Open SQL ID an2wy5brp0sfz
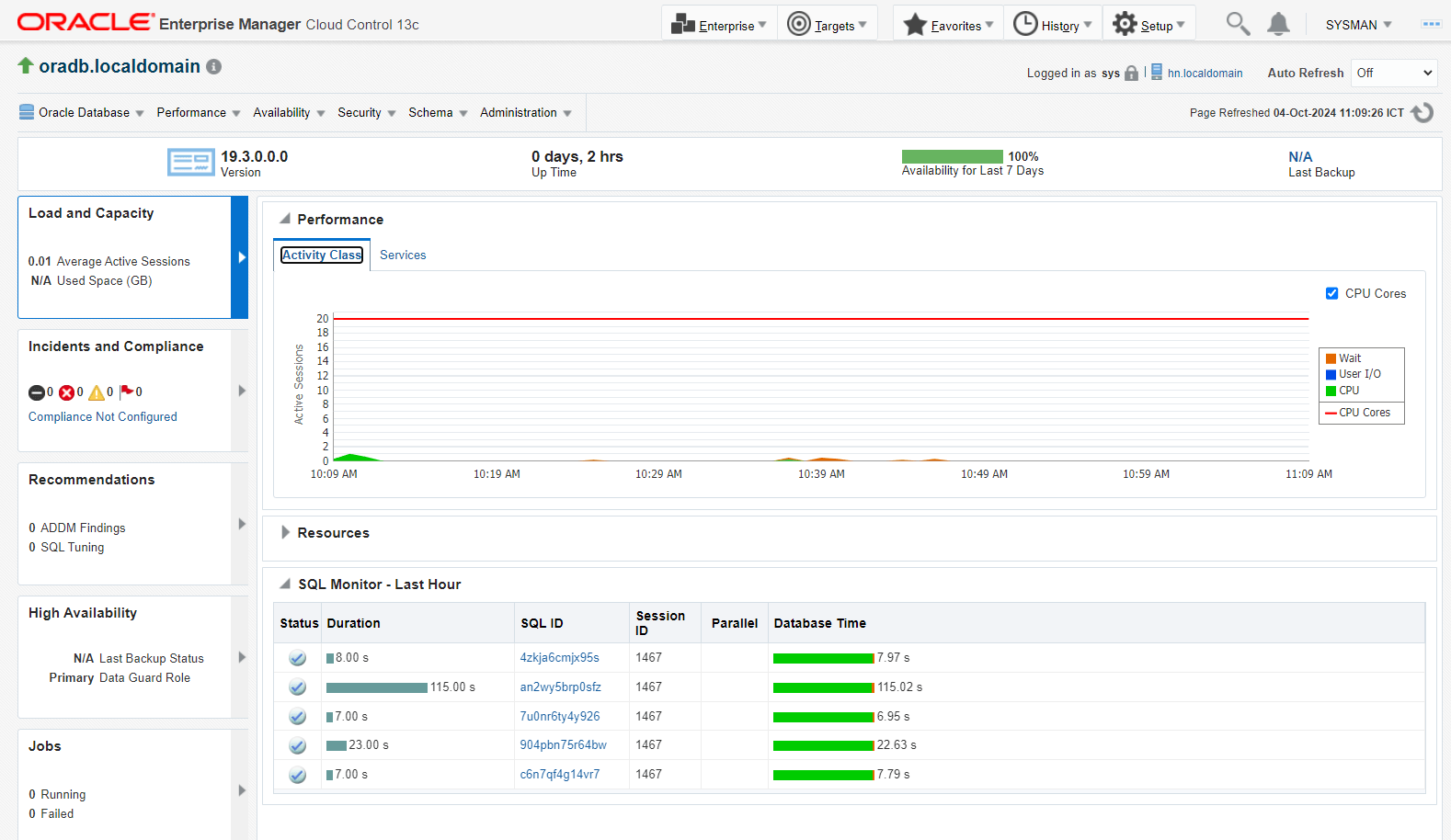Screen dimensions: 1451x840 [x=560, y=687]
